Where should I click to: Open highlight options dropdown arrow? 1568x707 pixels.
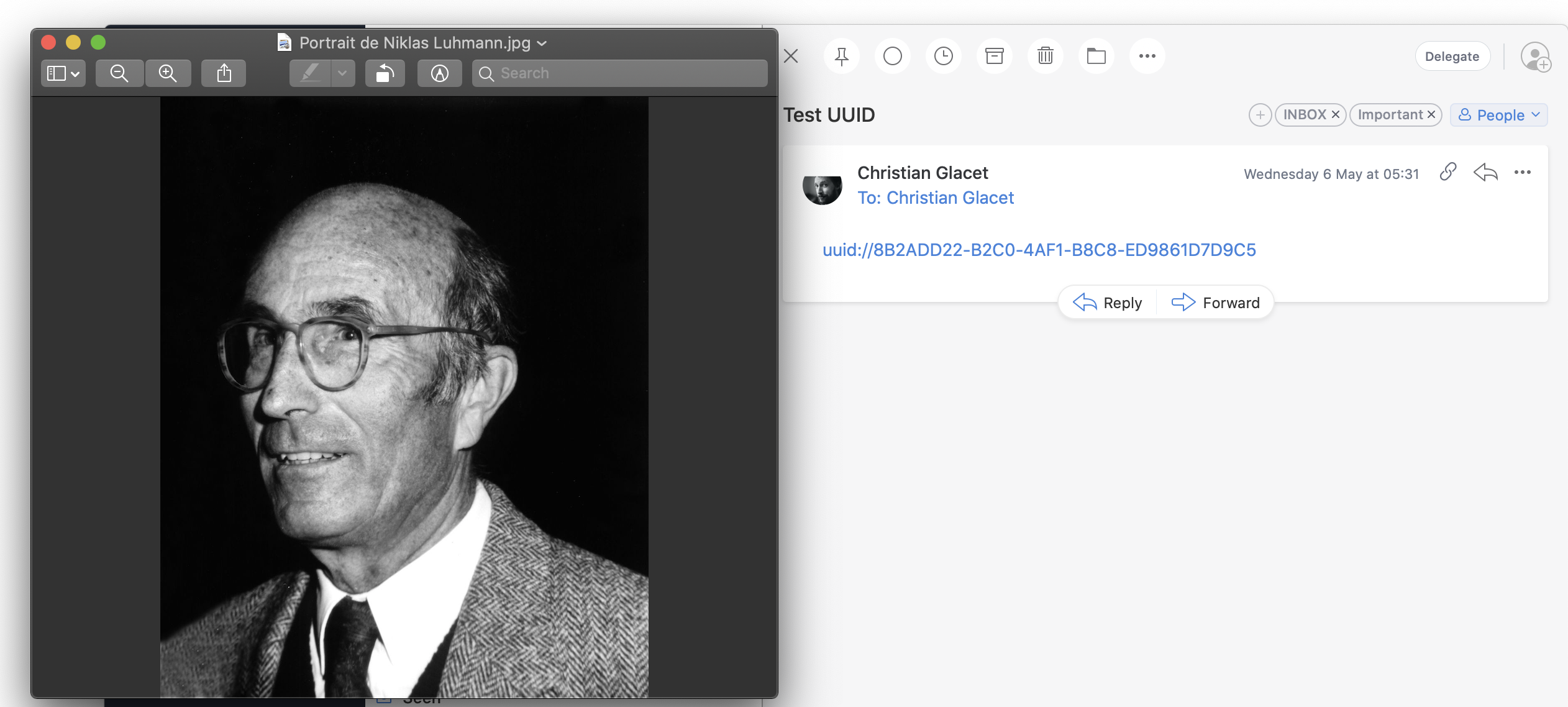[342, 73]
